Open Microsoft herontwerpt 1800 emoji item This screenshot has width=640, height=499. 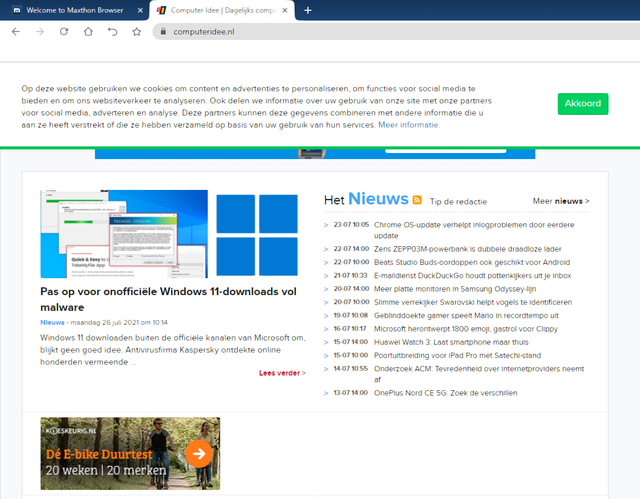(466, 329)
